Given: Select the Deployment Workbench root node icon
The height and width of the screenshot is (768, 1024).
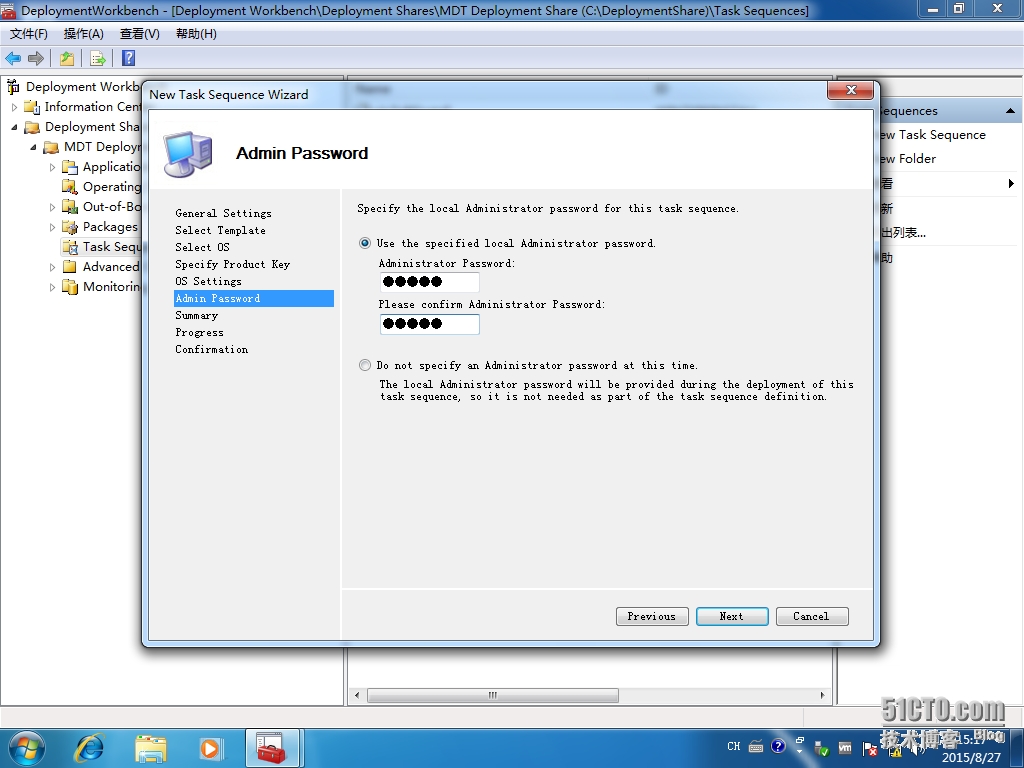Looking at the screenshot, I should click(13, 86).
